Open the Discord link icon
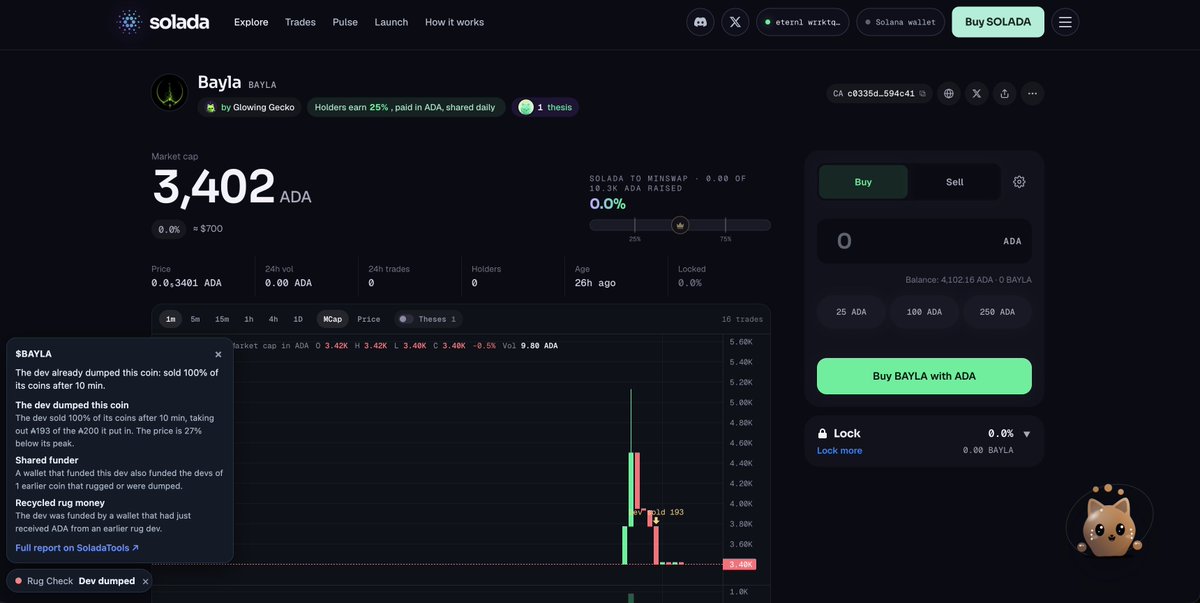The width and height of the screenshot is (1200, 603). (x=700, y=22)
